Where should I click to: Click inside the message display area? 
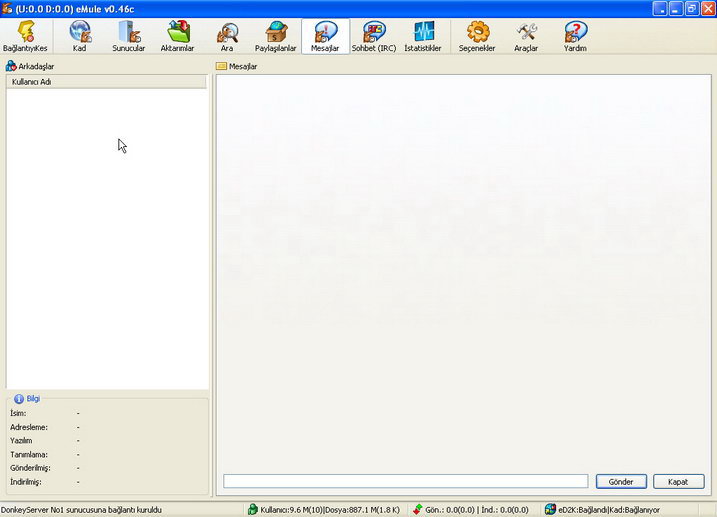[463, 272]
